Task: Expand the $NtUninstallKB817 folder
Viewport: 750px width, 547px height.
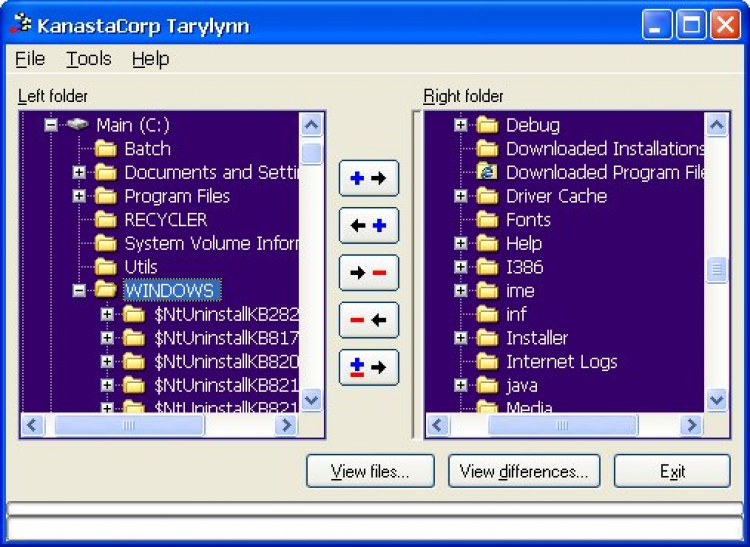Action: pyautogui.click(x=108, y=338)
